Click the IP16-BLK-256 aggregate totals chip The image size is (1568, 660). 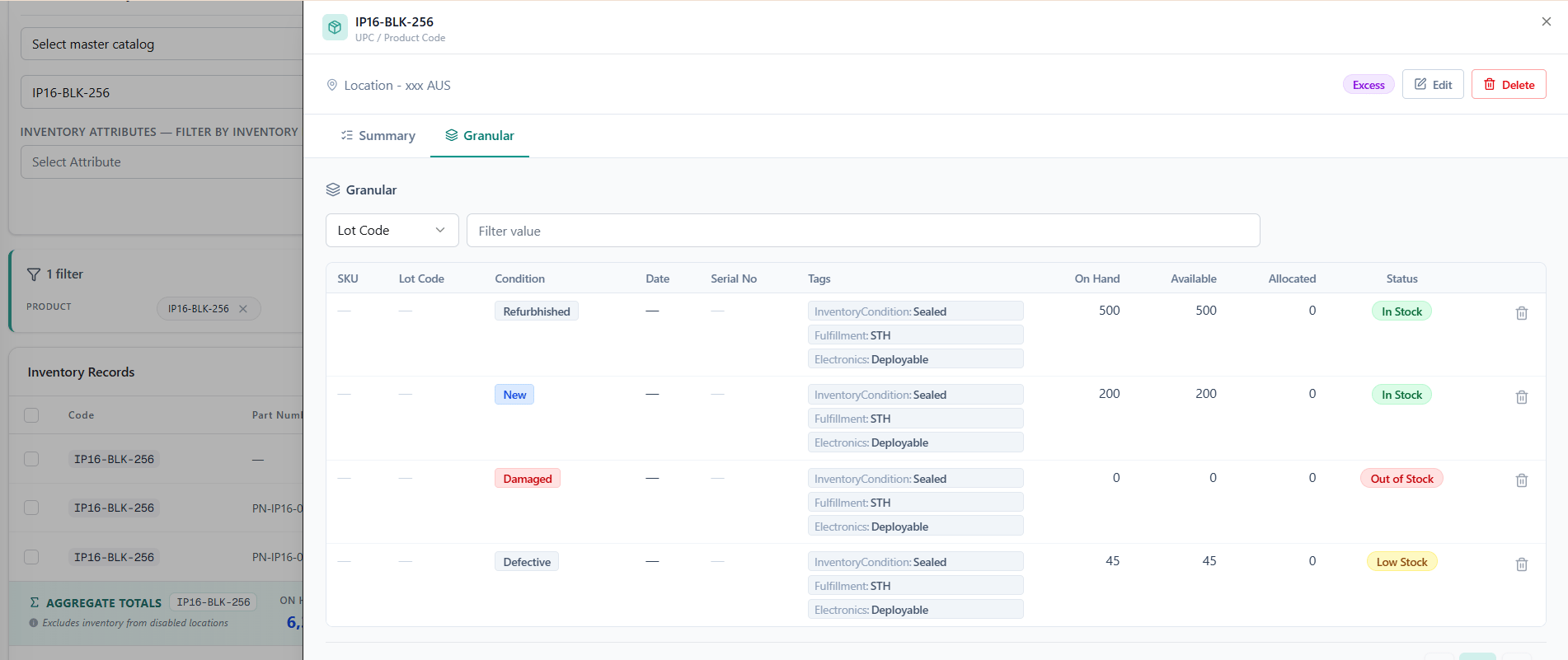(x=214, y=602)
